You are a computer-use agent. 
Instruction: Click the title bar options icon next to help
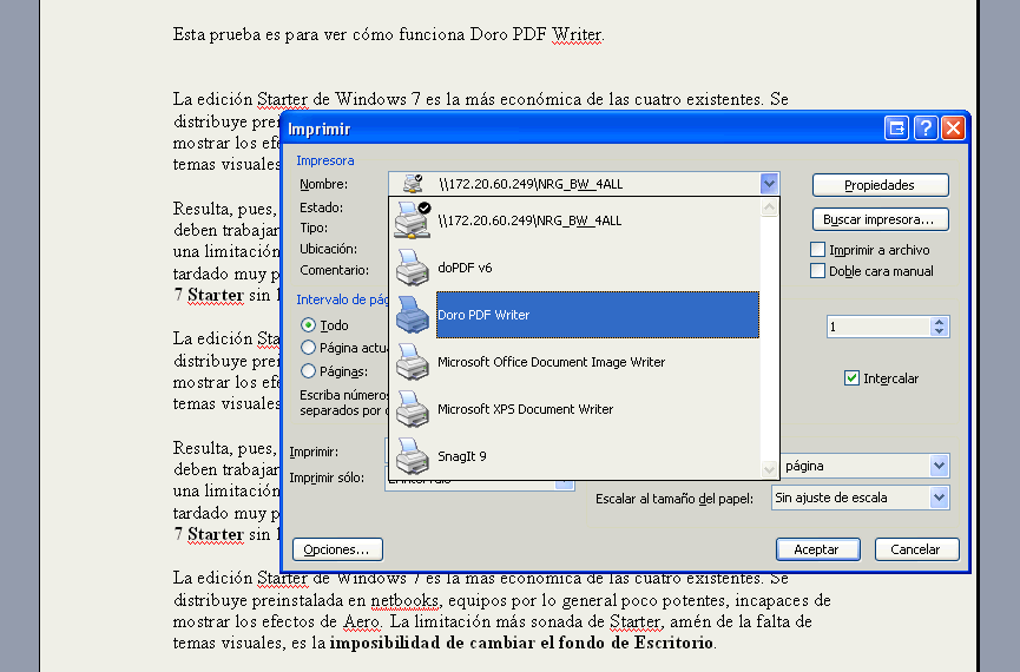click(x=896, y=128)
